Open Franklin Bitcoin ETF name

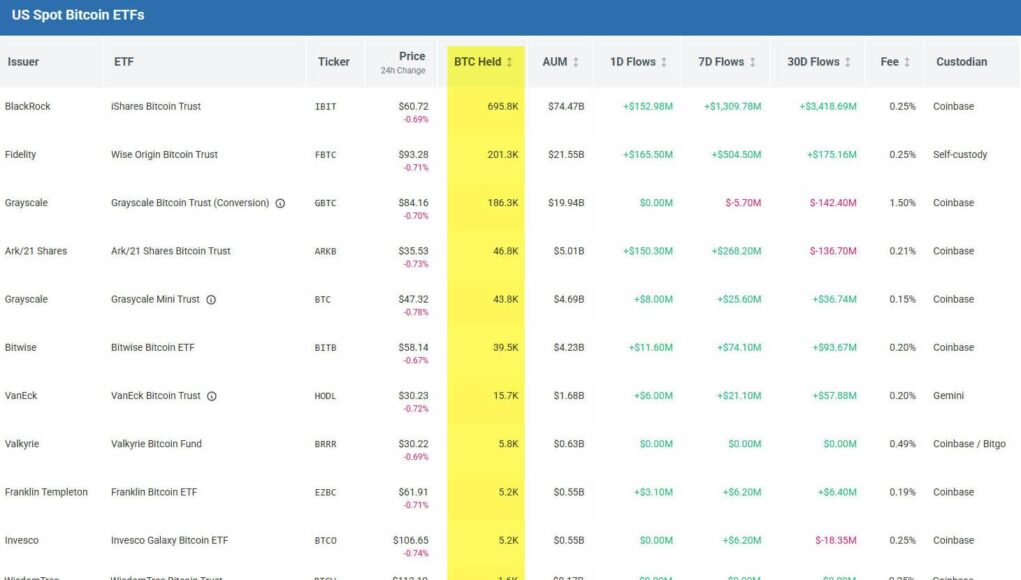click(x=154, y=491)
